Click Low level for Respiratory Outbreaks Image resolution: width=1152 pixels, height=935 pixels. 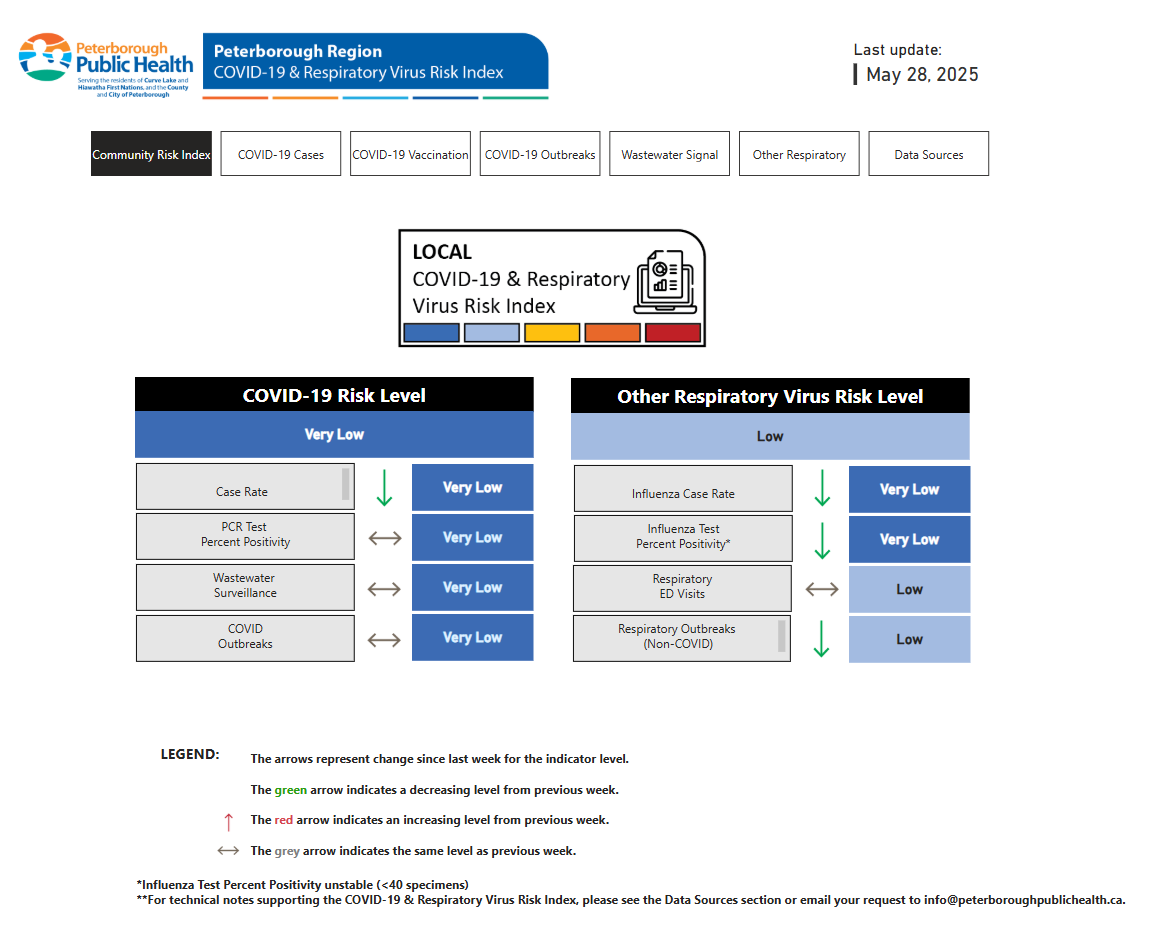click(x=910, y=639)
